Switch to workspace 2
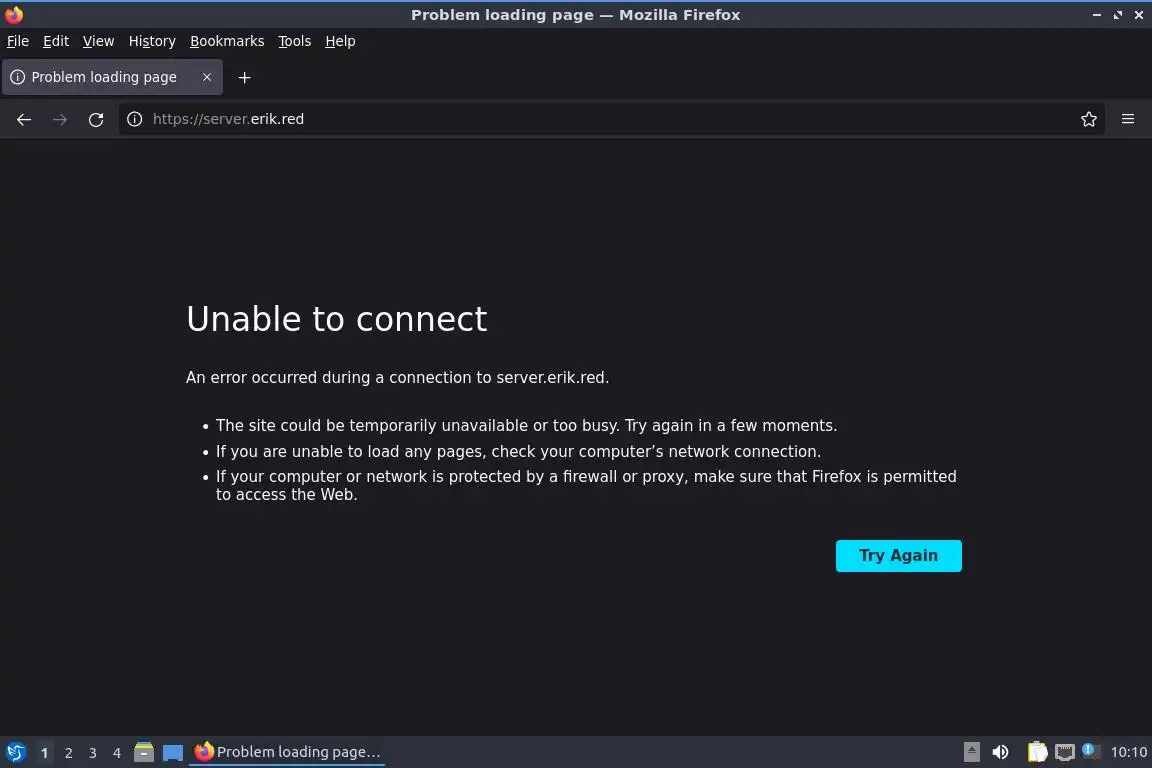Viewport: 1152px width, 768px height. [x=68, y=753]
